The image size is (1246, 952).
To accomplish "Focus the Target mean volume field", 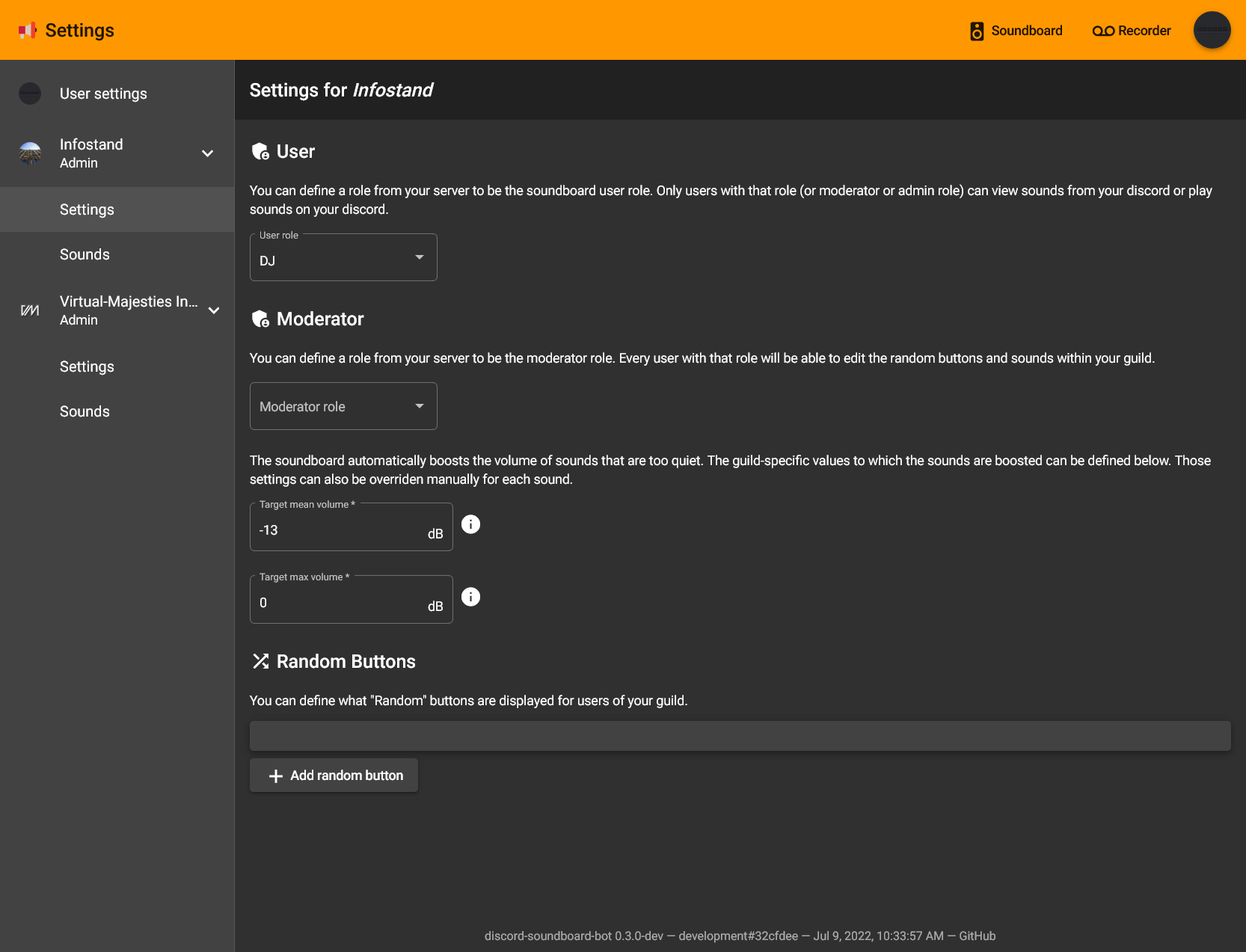I will (x=337, y=530).
